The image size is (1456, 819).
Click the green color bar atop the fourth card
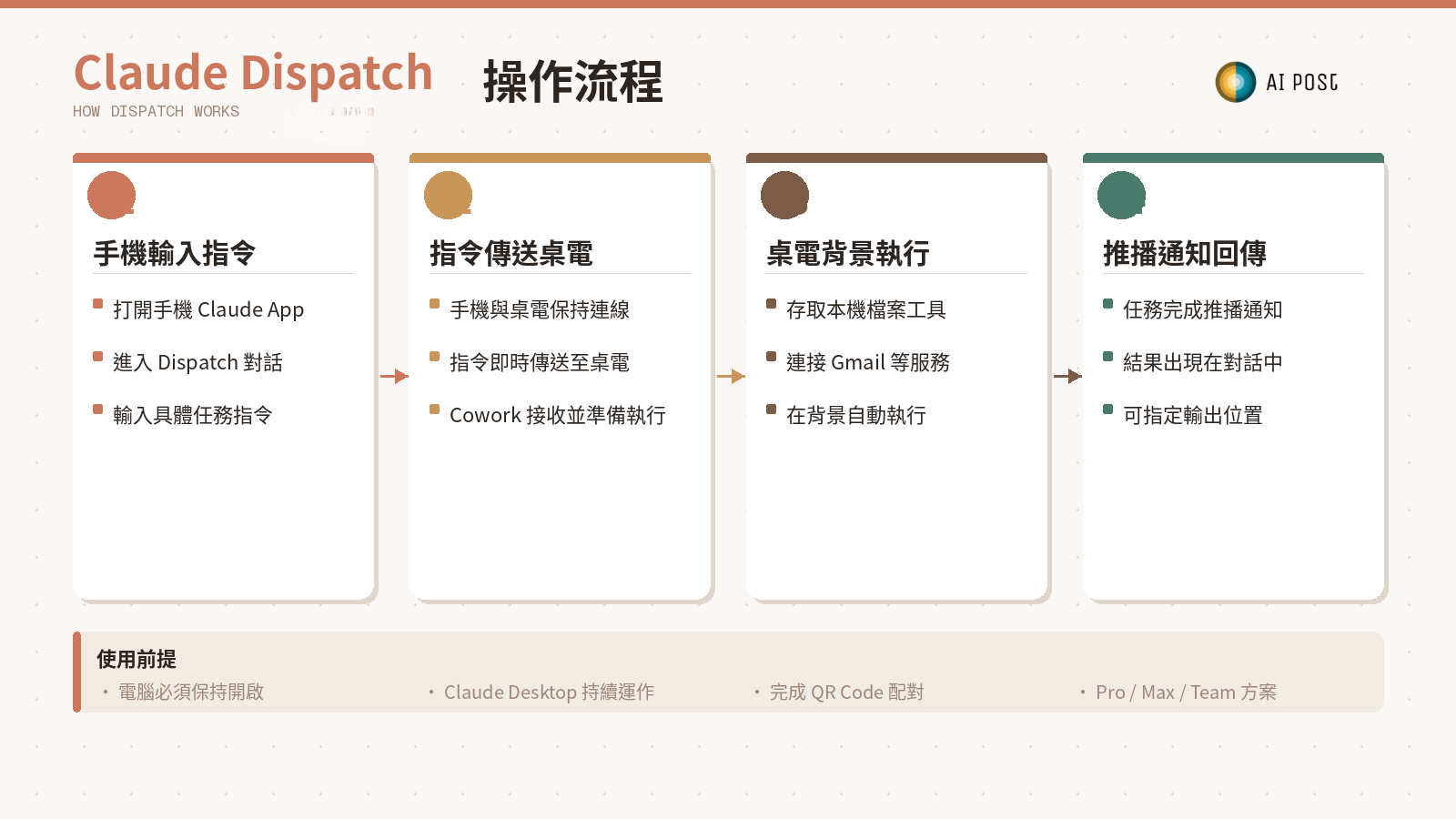[x=1233, y=158]
